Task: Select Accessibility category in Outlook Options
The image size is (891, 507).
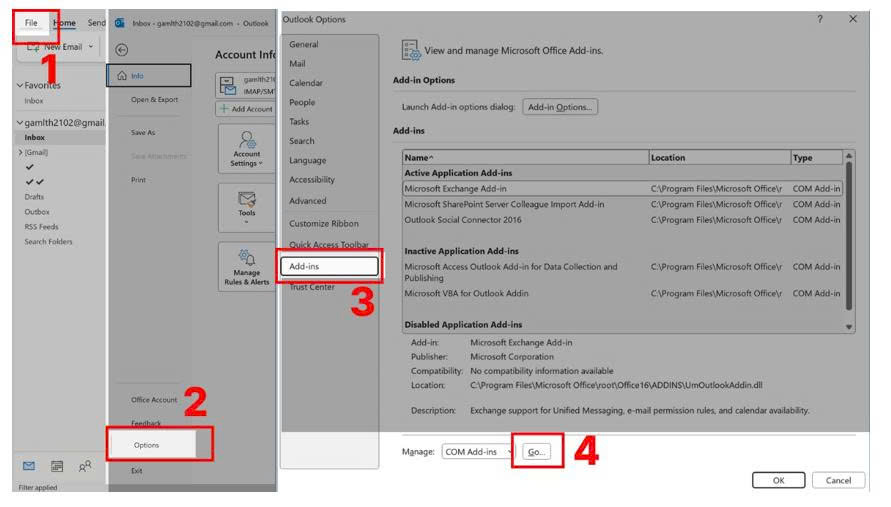Action: pos(312,180)
